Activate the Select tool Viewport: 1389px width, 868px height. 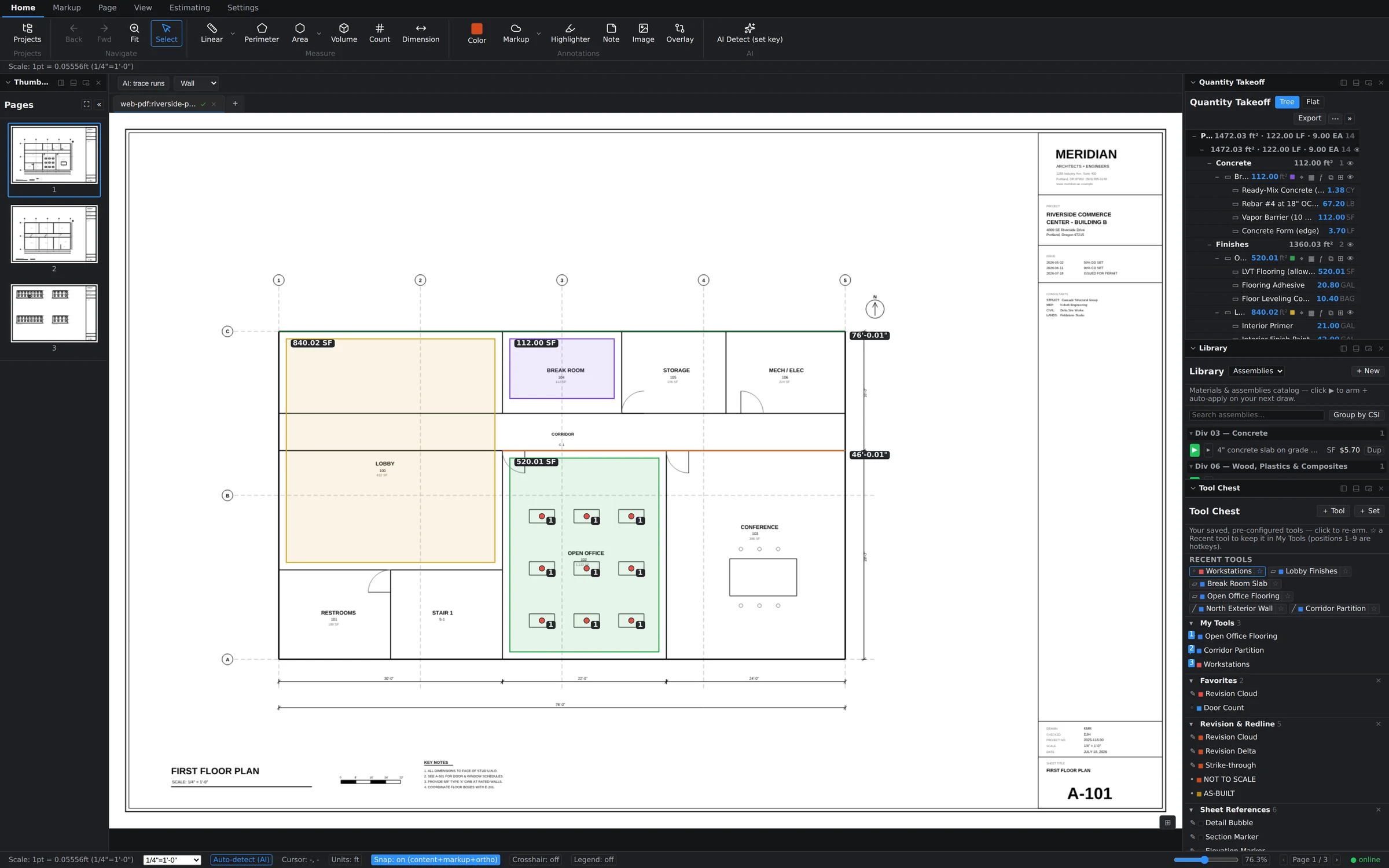[166, 33]
